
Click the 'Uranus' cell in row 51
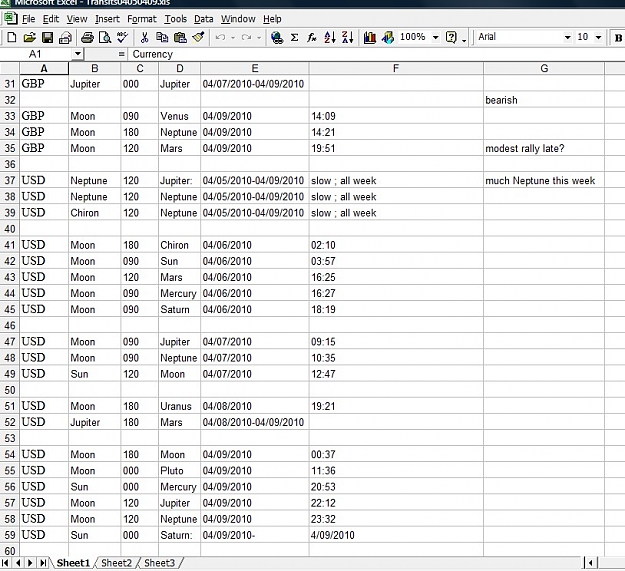[x=179, y=406]
